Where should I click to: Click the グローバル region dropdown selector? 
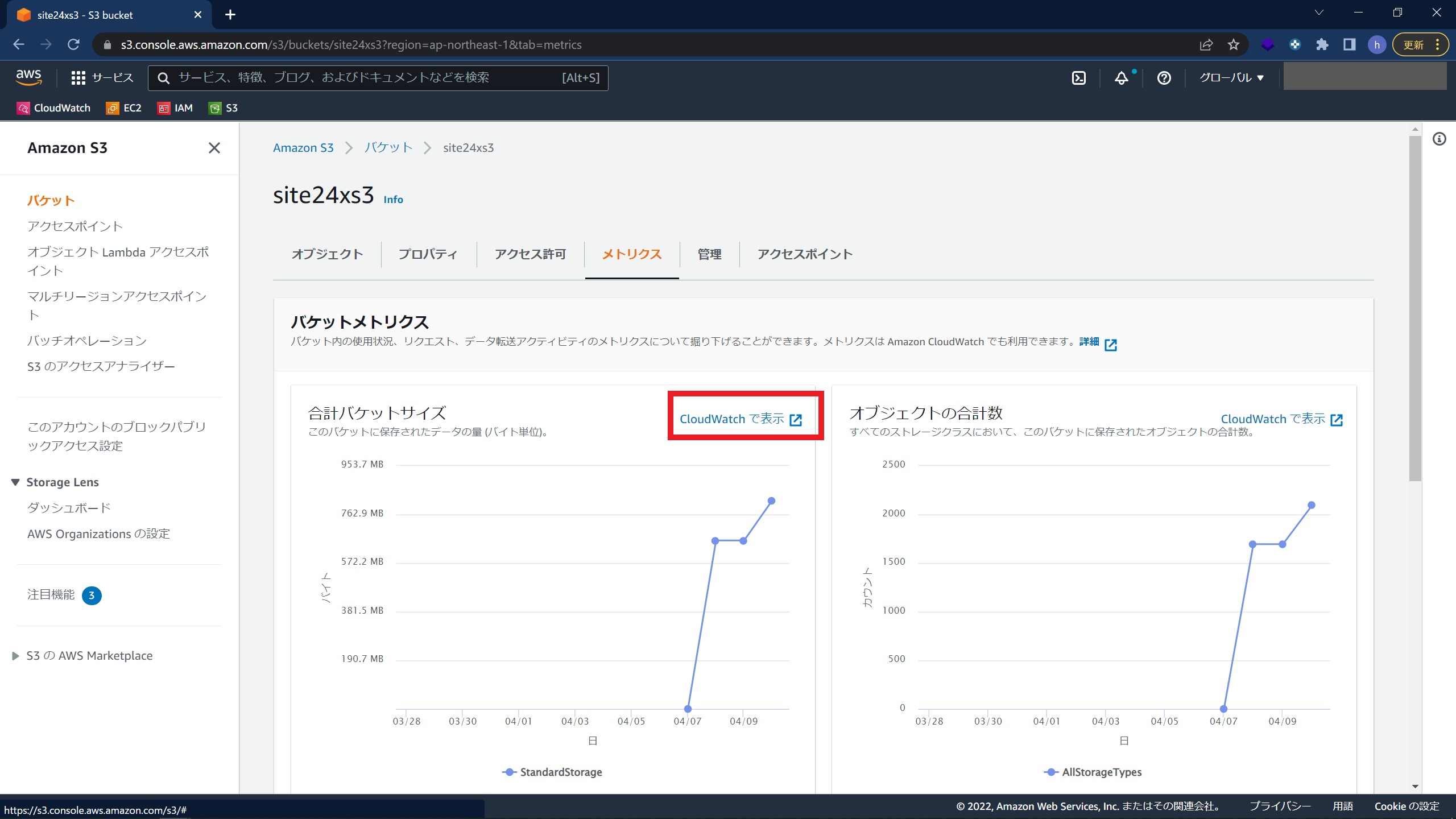pos(1232,77)
